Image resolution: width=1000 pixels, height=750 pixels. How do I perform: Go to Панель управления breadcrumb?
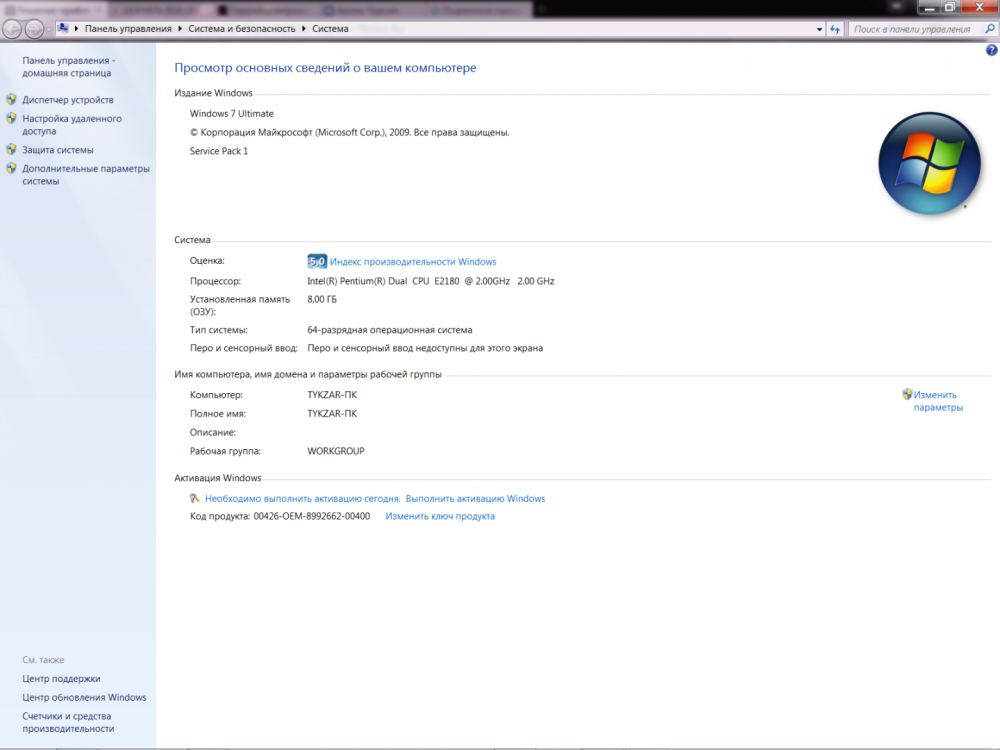click(128, 29)
